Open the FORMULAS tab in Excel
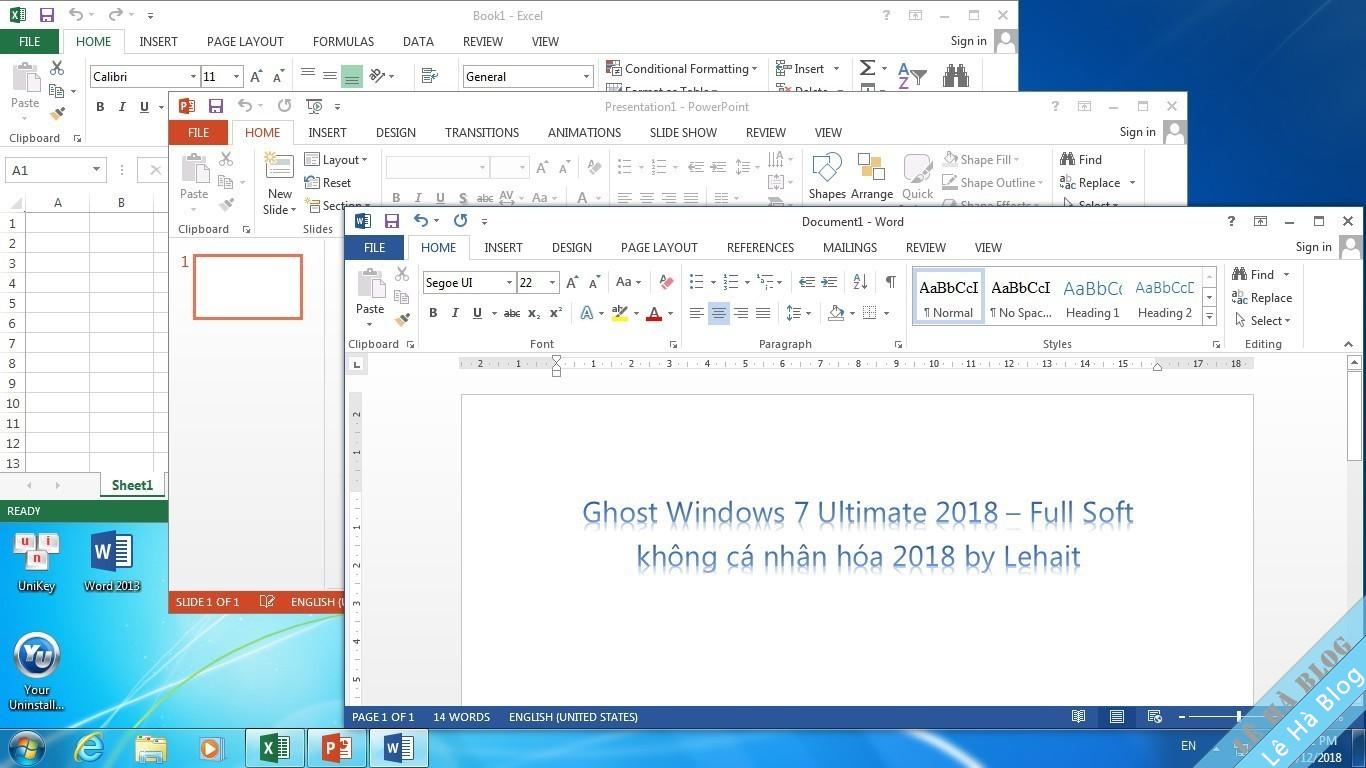 [x=343, y=42]
